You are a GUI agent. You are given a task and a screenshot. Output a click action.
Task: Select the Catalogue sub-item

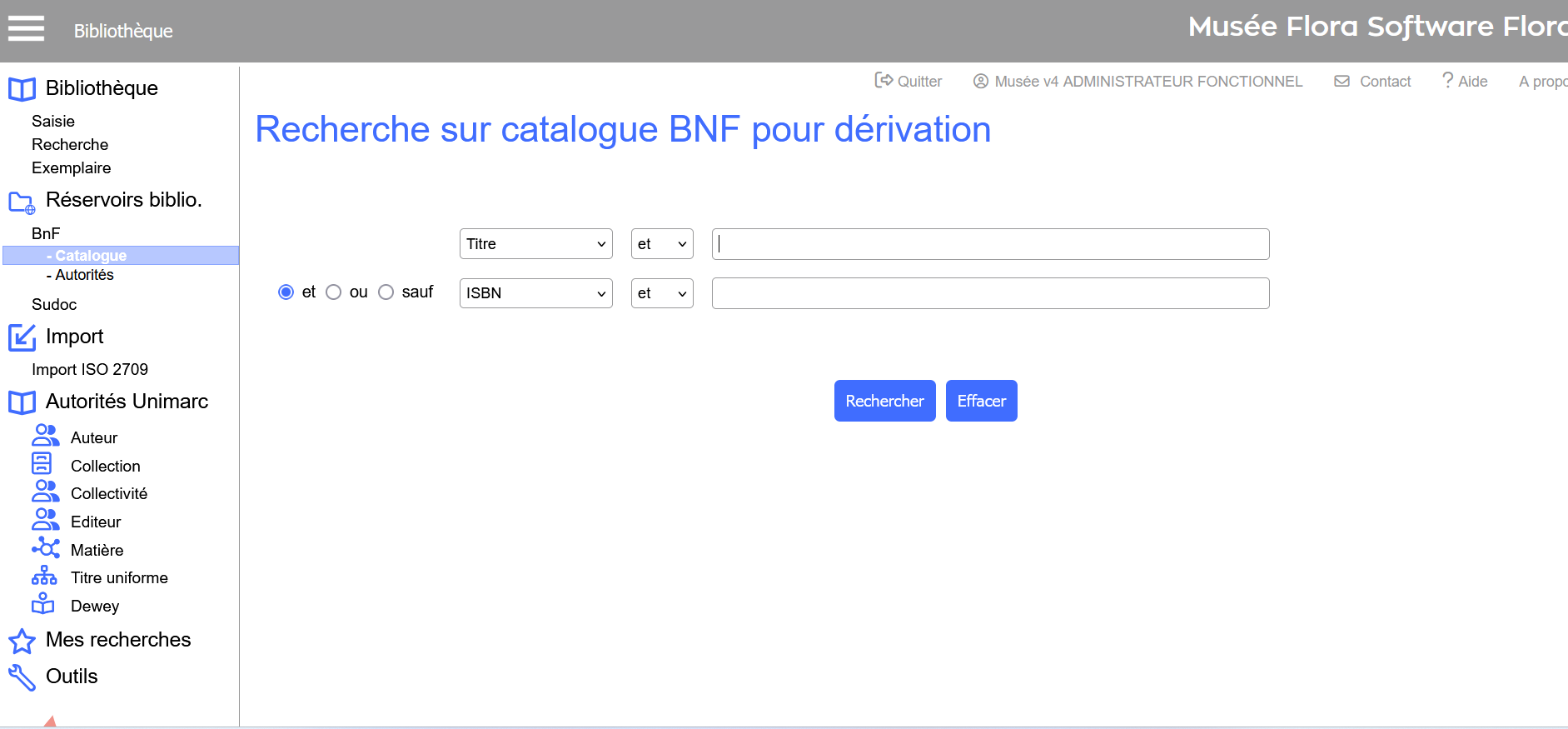point(121,256)
